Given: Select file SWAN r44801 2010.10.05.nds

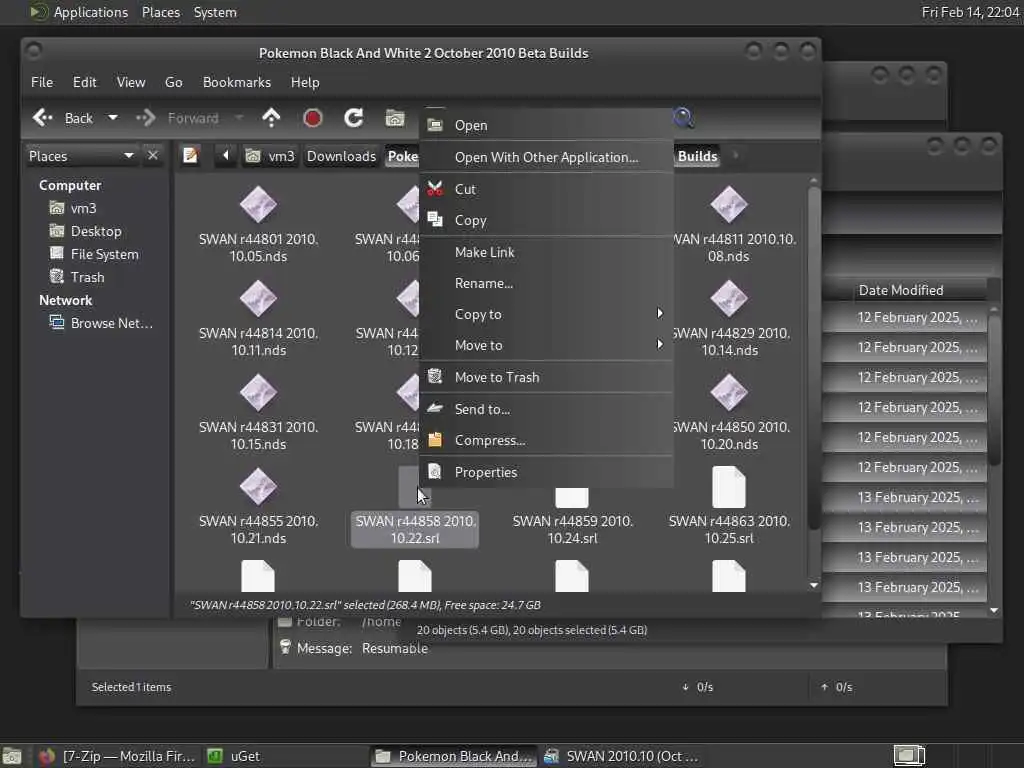Looking at the screenshot, I should [x=258, y=224].
